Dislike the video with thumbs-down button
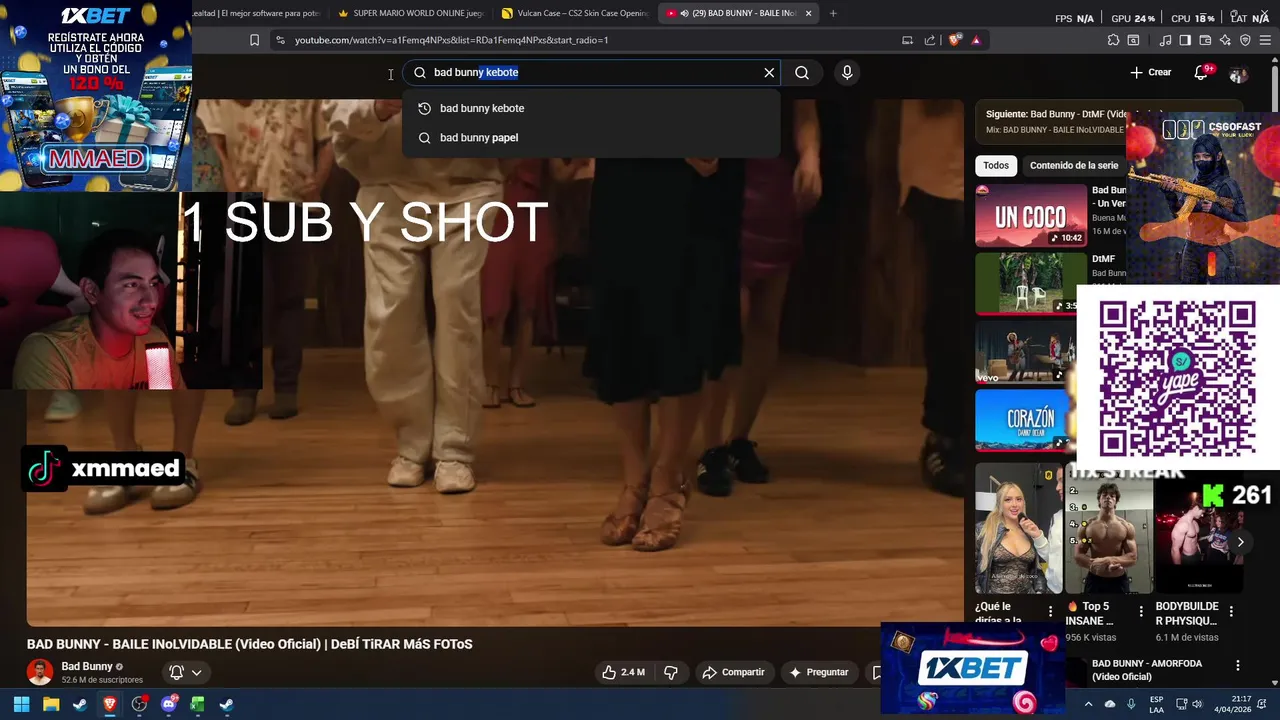Screen dimensions: 1280x720 671,672
